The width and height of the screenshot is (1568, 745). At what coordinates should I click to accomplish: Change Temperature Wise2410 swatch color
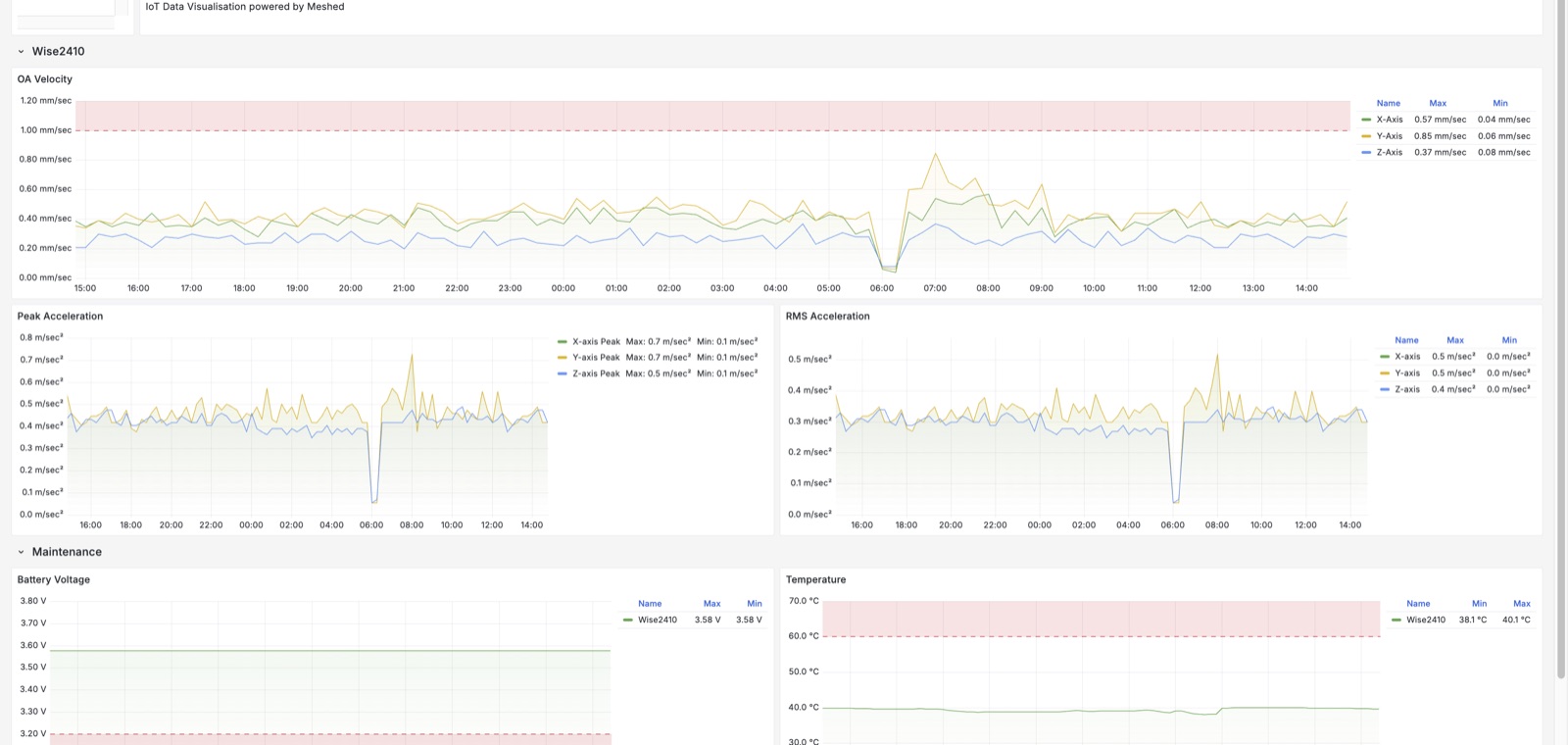[x=1396, y=621]
